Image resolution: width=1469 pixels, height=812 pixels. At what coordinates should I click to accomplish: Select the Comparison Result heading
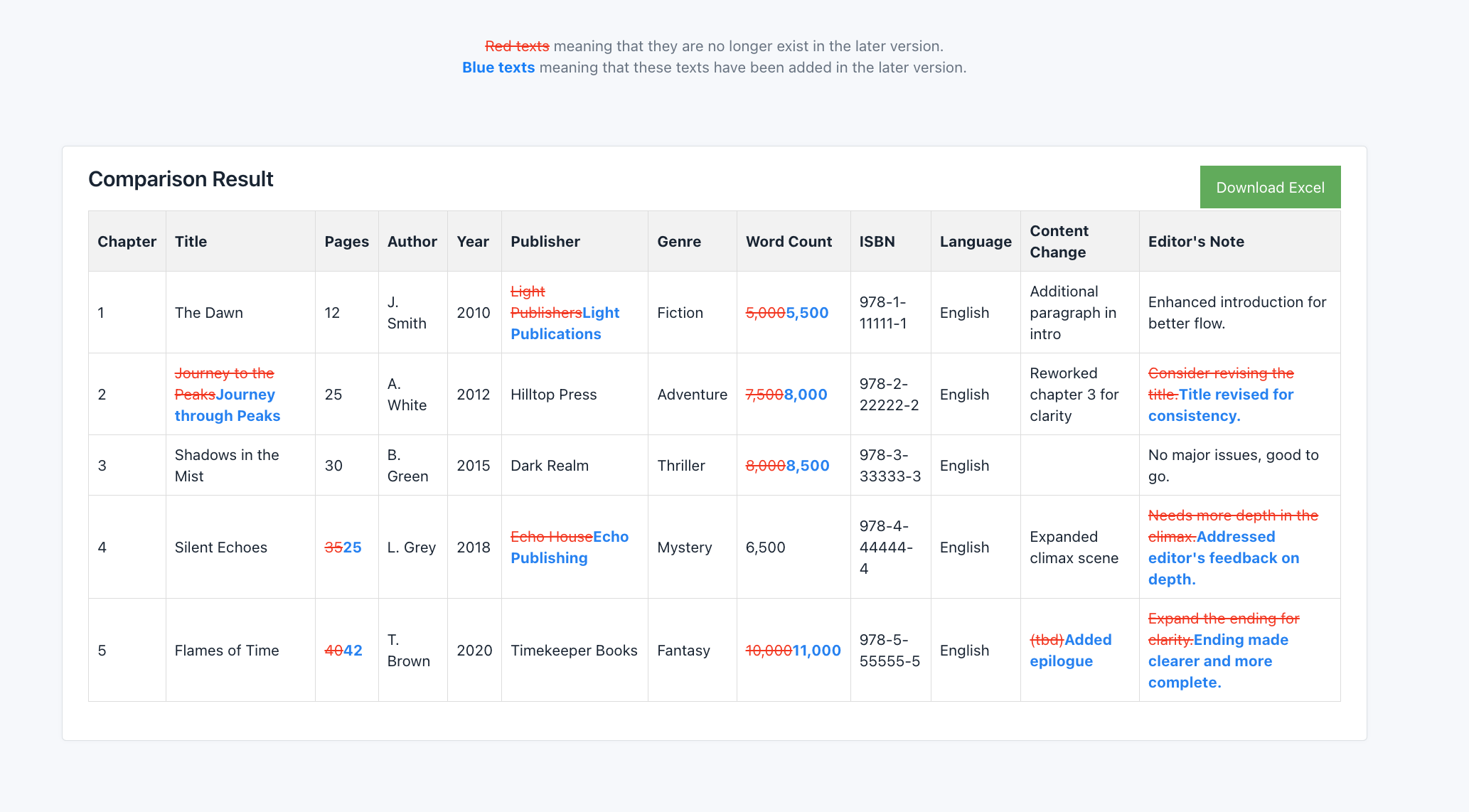pos(180,179)
